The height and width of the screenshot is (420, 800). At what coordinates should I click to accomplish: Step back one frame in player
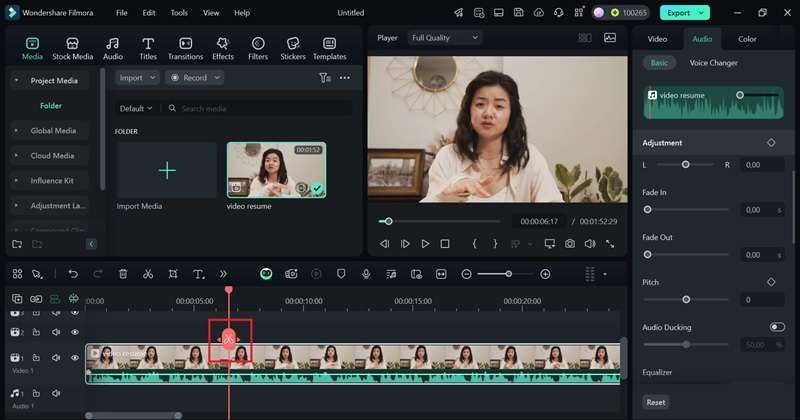click(x=385, y=244)
